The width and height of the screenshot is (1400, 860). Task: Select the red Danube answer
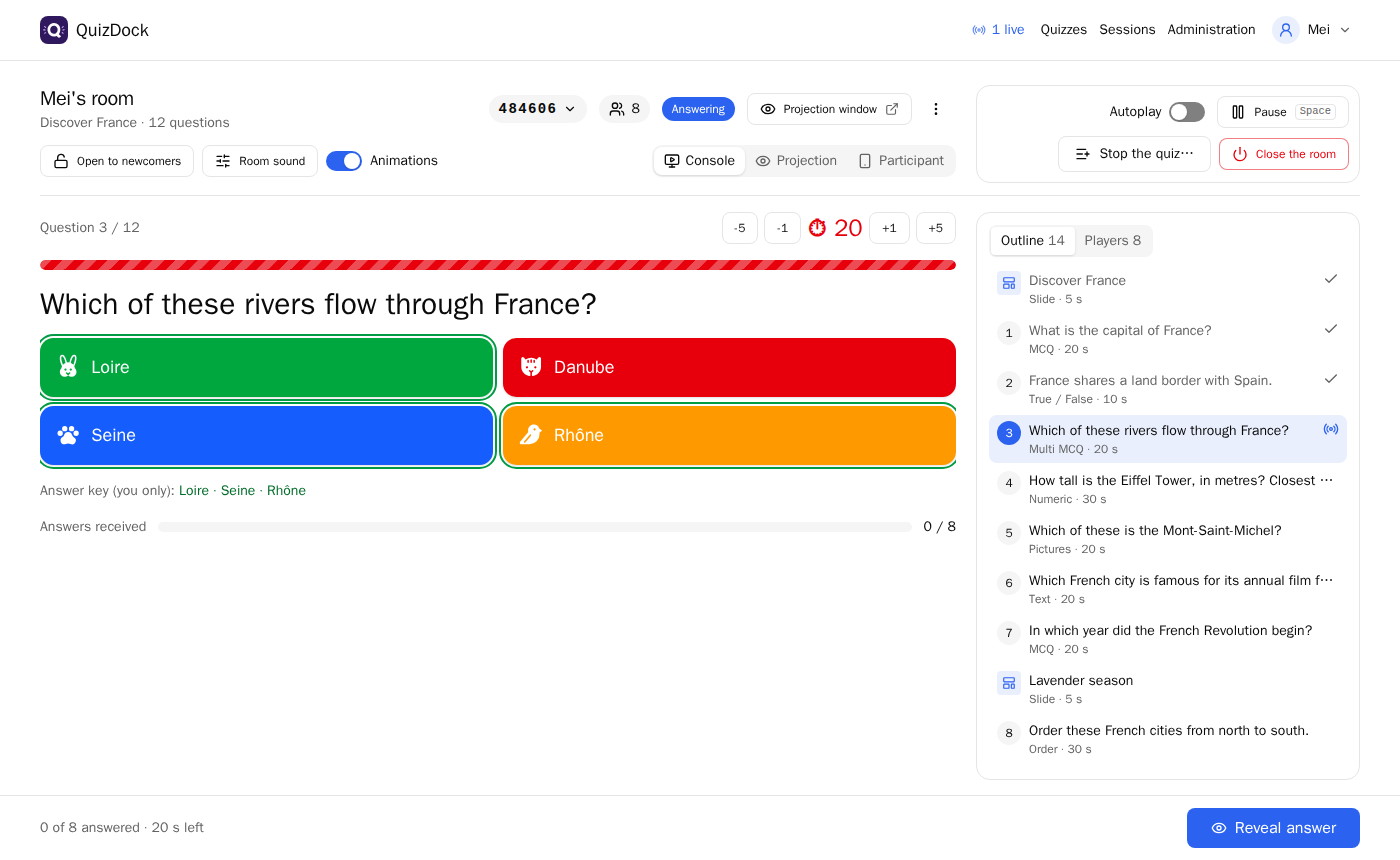(x=729, y=367)
